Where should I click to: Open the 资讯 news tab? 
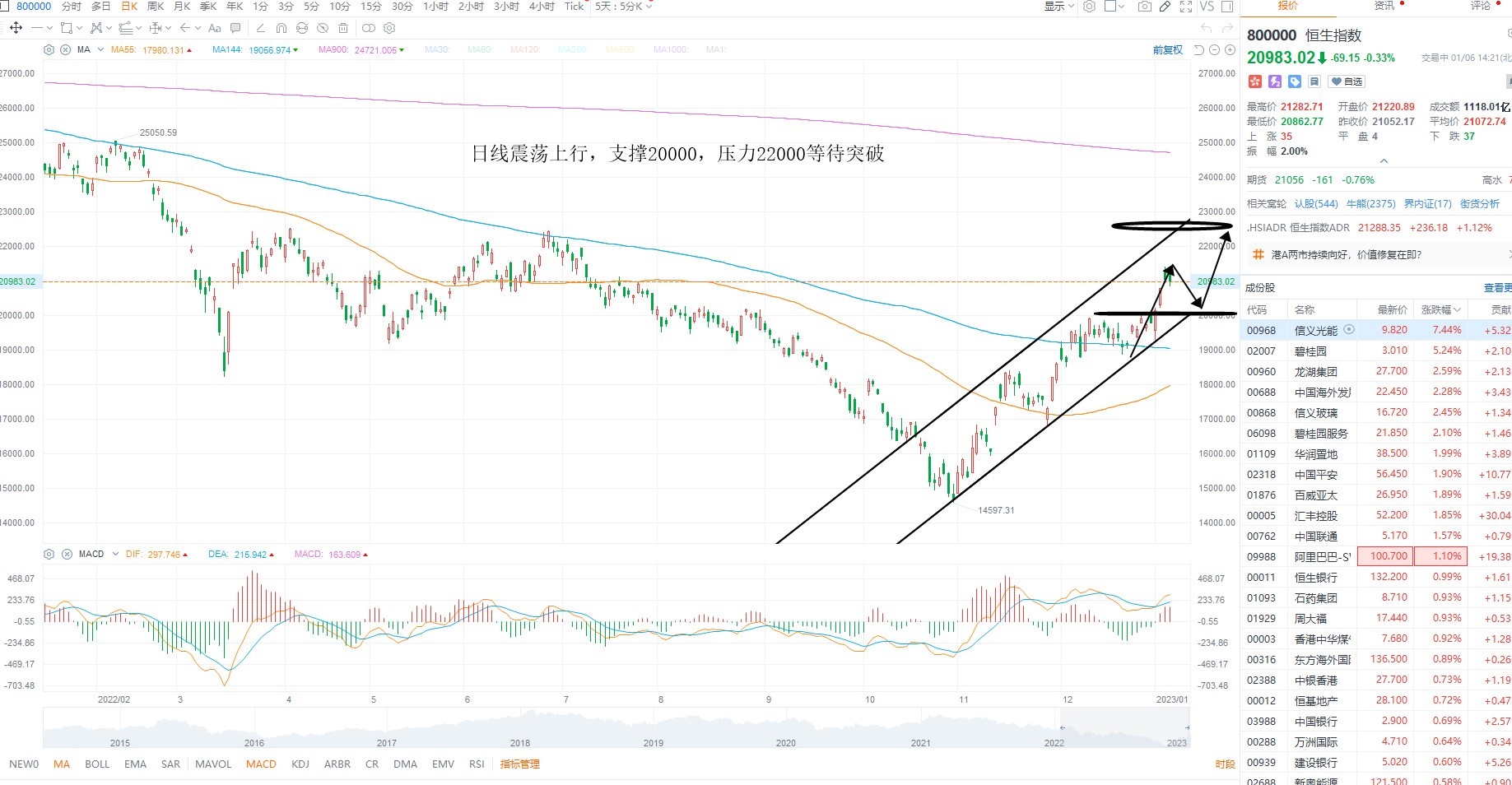click(x=1384, y=6)
